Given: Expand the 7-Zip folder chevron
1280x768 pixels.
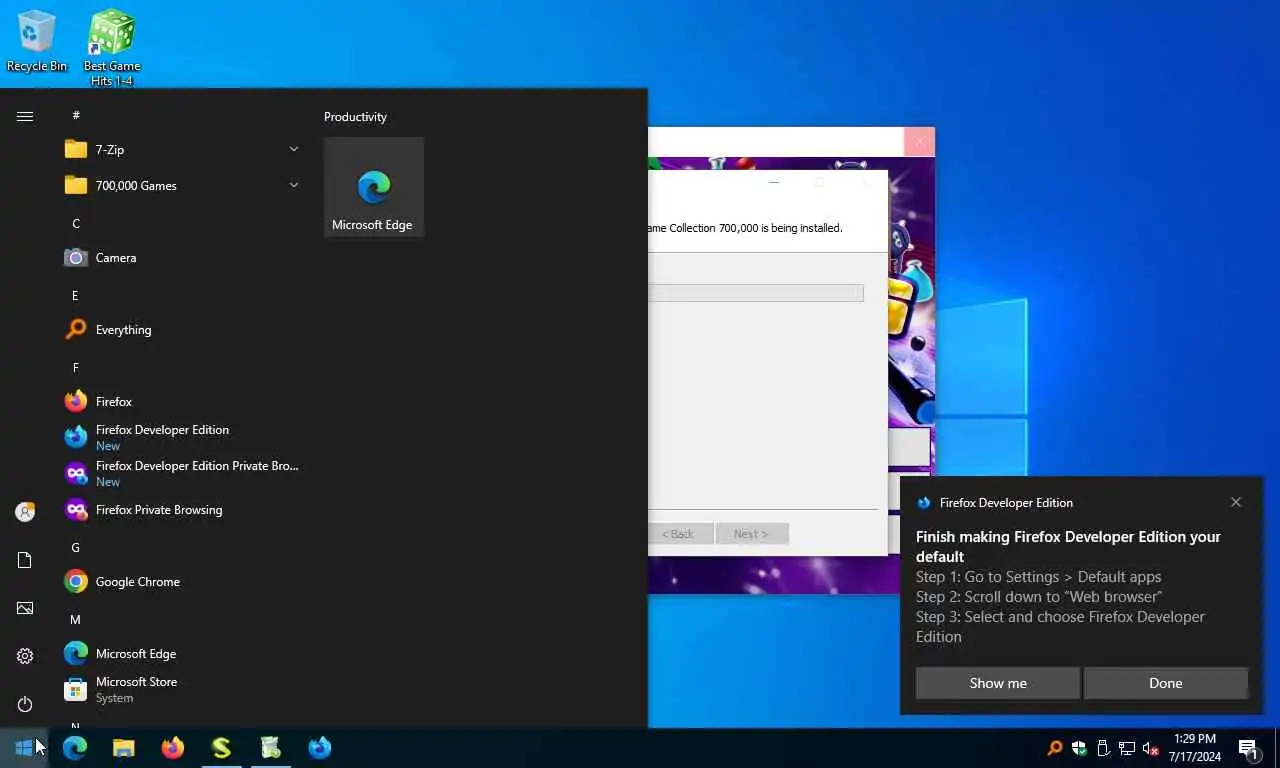Looking at the screenshot, I should pos(293,150).
